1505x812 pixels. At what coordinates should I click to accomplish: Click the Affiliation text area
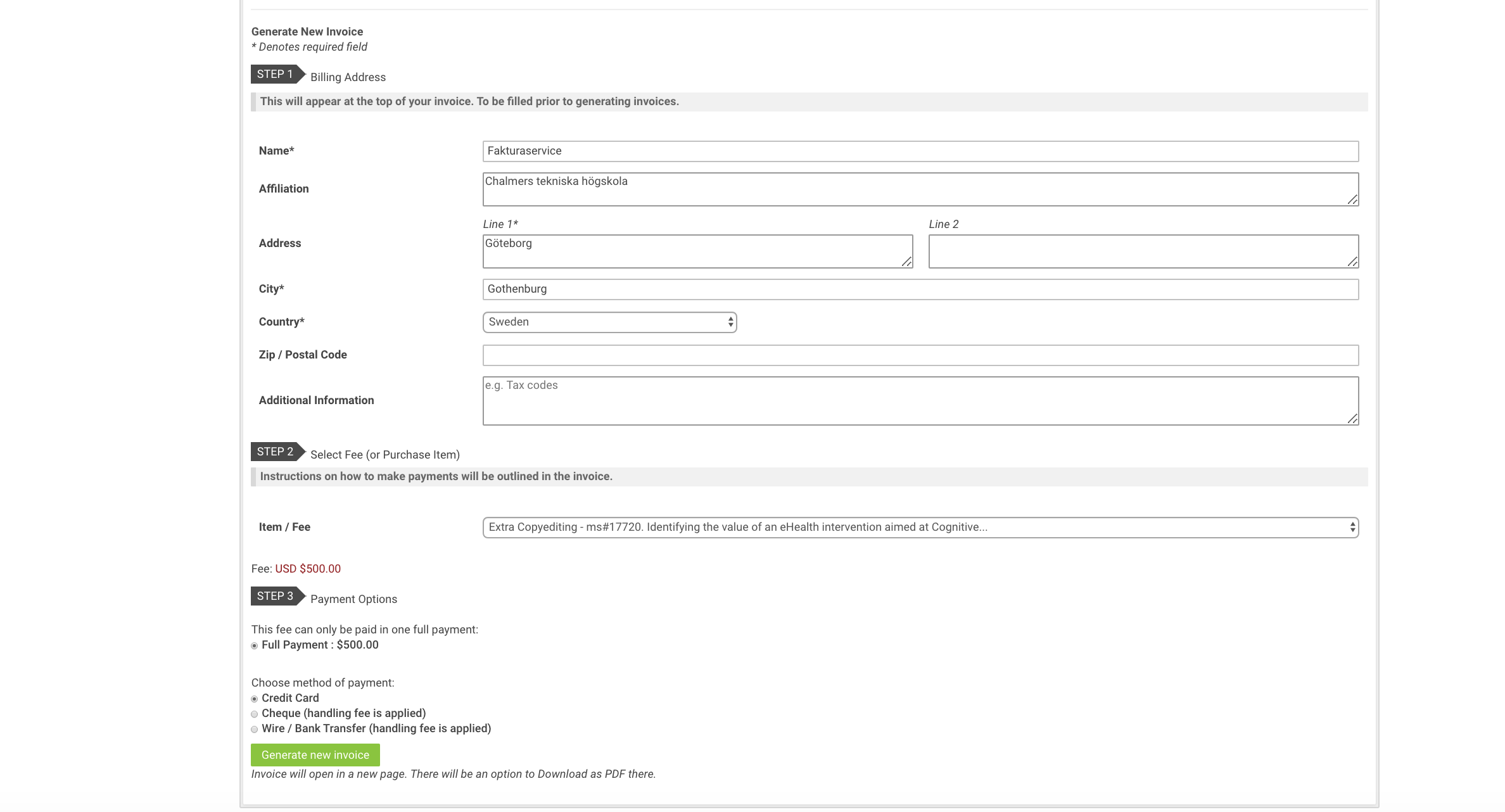coord(920,189)
